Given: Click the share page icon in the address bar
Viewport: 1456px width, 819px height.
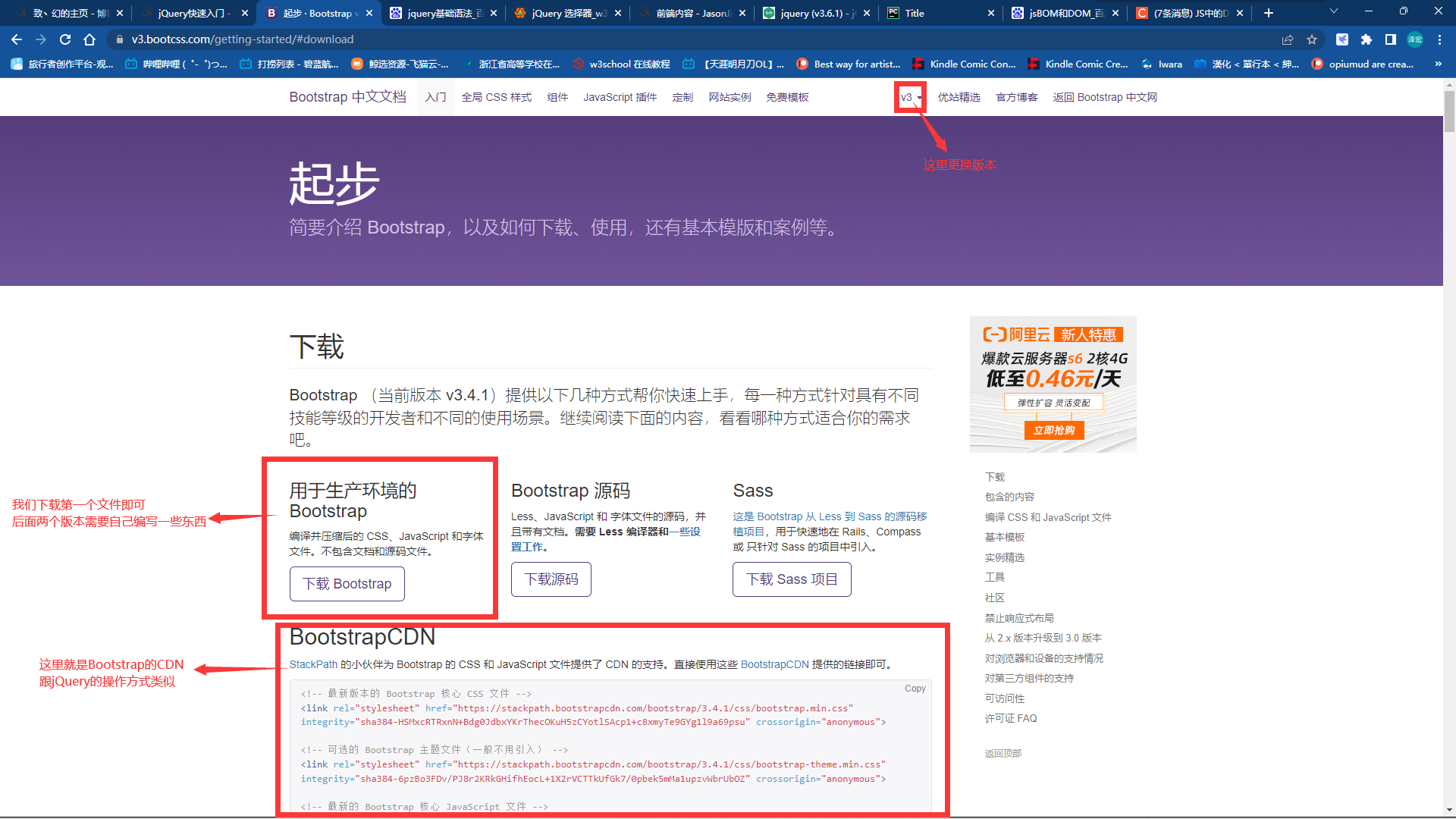Looking at the screenshot, I should tap(1288, 39).
